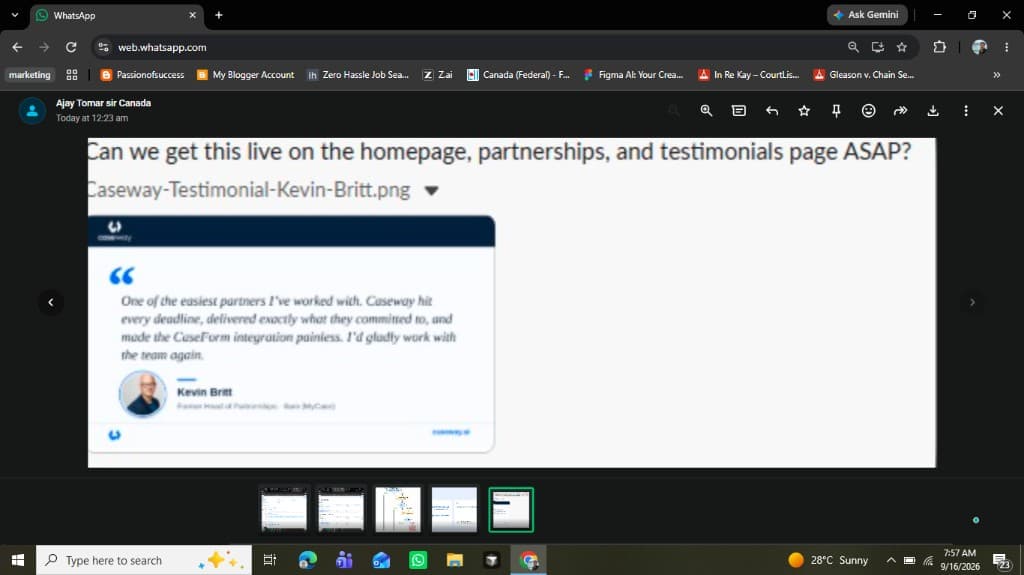Forward the image with the forward arrow icon
Screen dimensions: 1024x575
pos(901,110)
